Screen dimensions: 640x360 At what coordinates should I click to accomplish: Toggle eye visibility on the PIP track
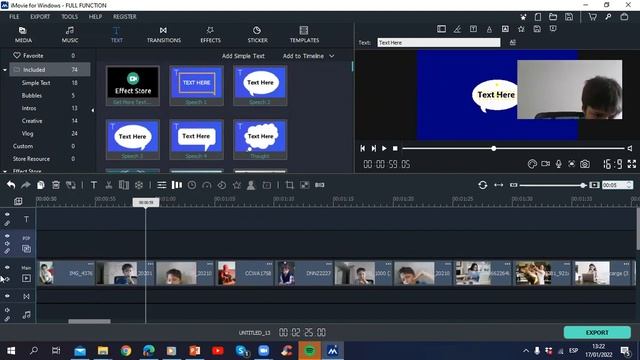7,236
